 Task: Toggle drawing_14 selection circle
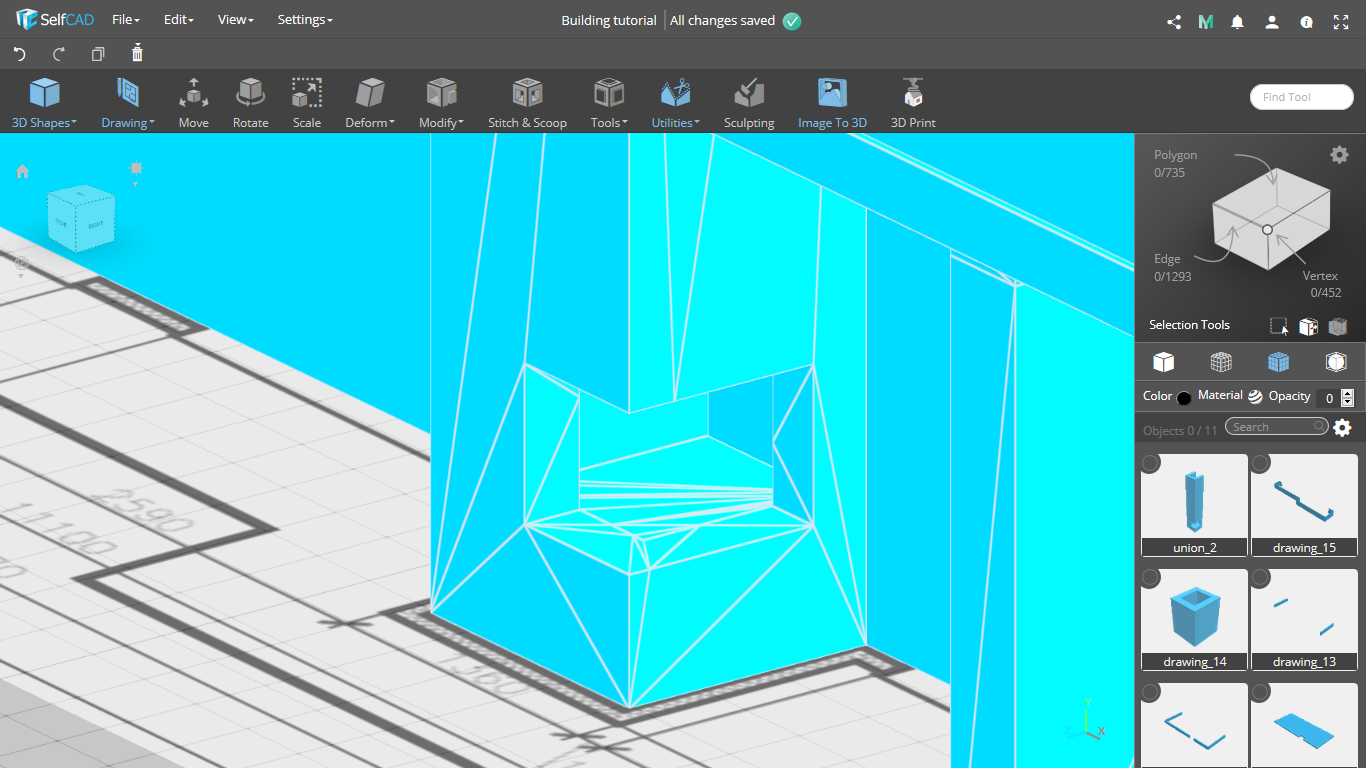pos(1151,578)
